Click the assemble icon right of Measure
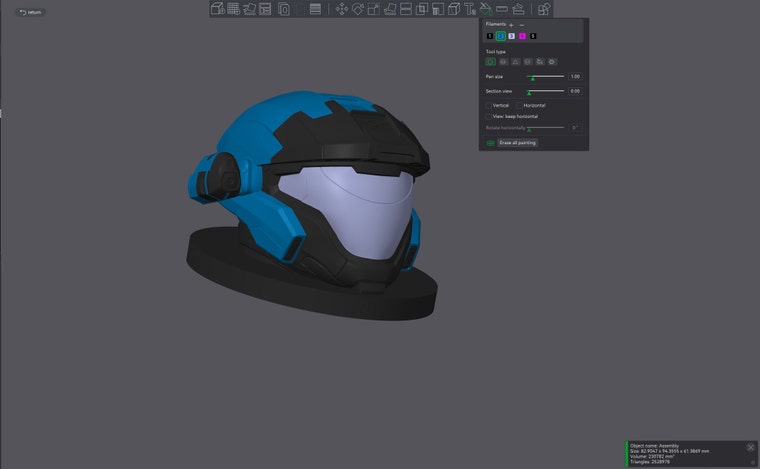760x469 pixels. [x=518, y=9]
